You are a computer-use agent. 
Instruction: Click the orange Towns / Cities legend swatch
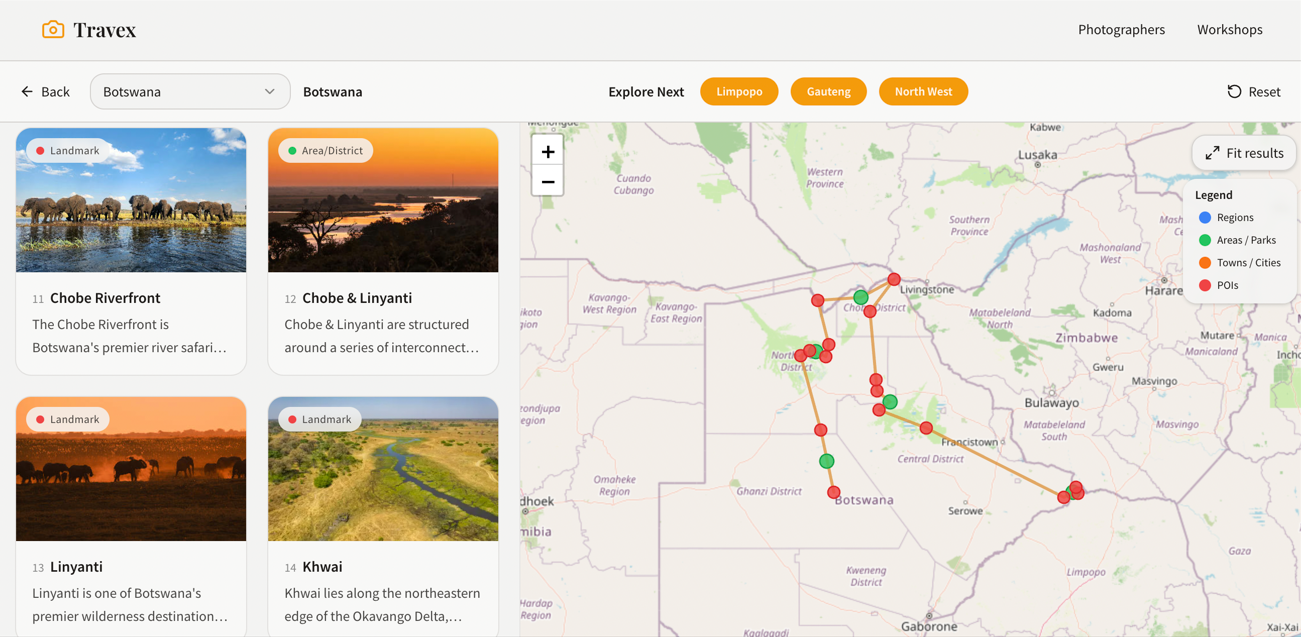(1205, 263)
